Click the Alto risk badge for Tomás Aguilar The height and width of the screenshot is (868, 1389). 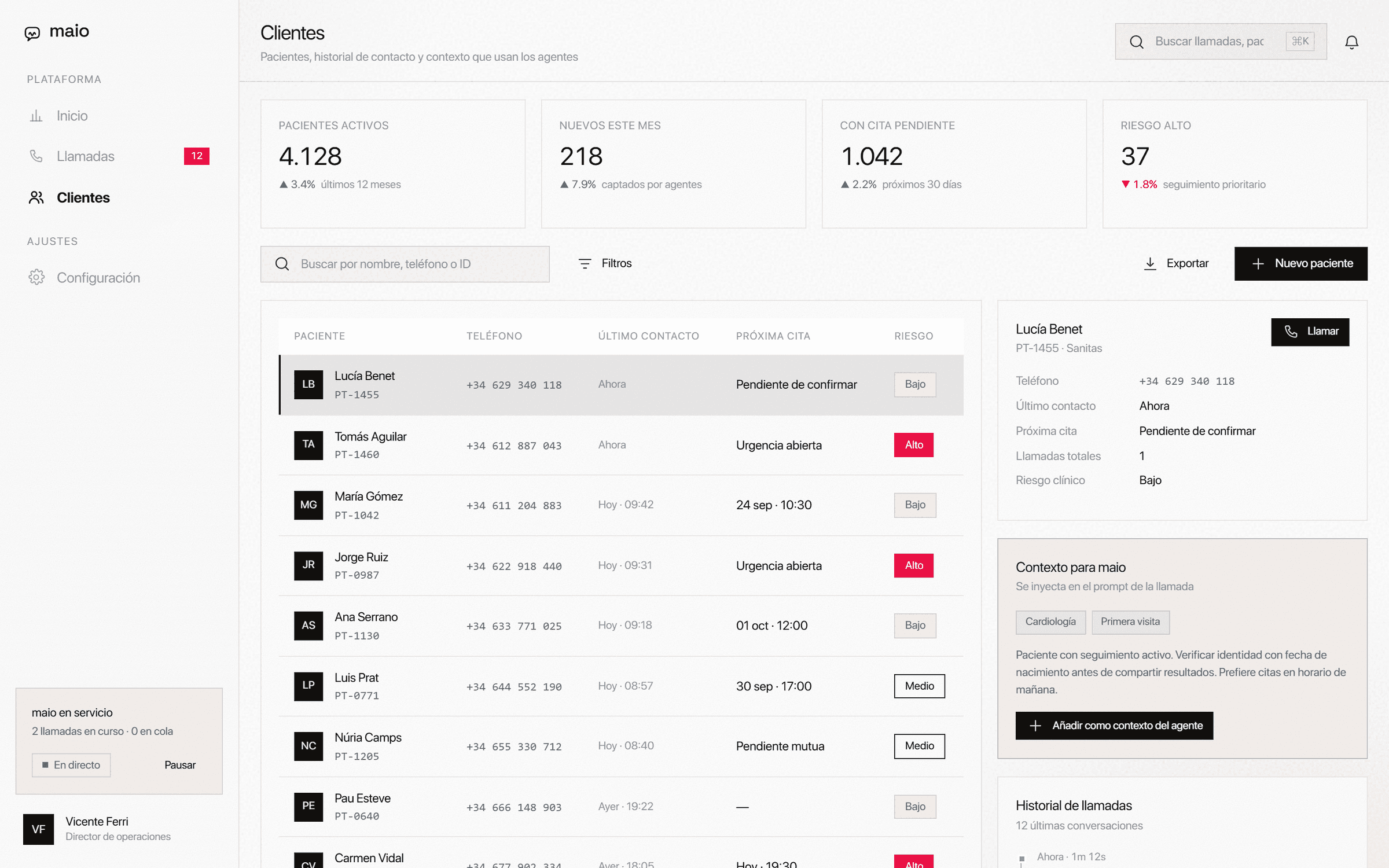click(x=914, y=445)
